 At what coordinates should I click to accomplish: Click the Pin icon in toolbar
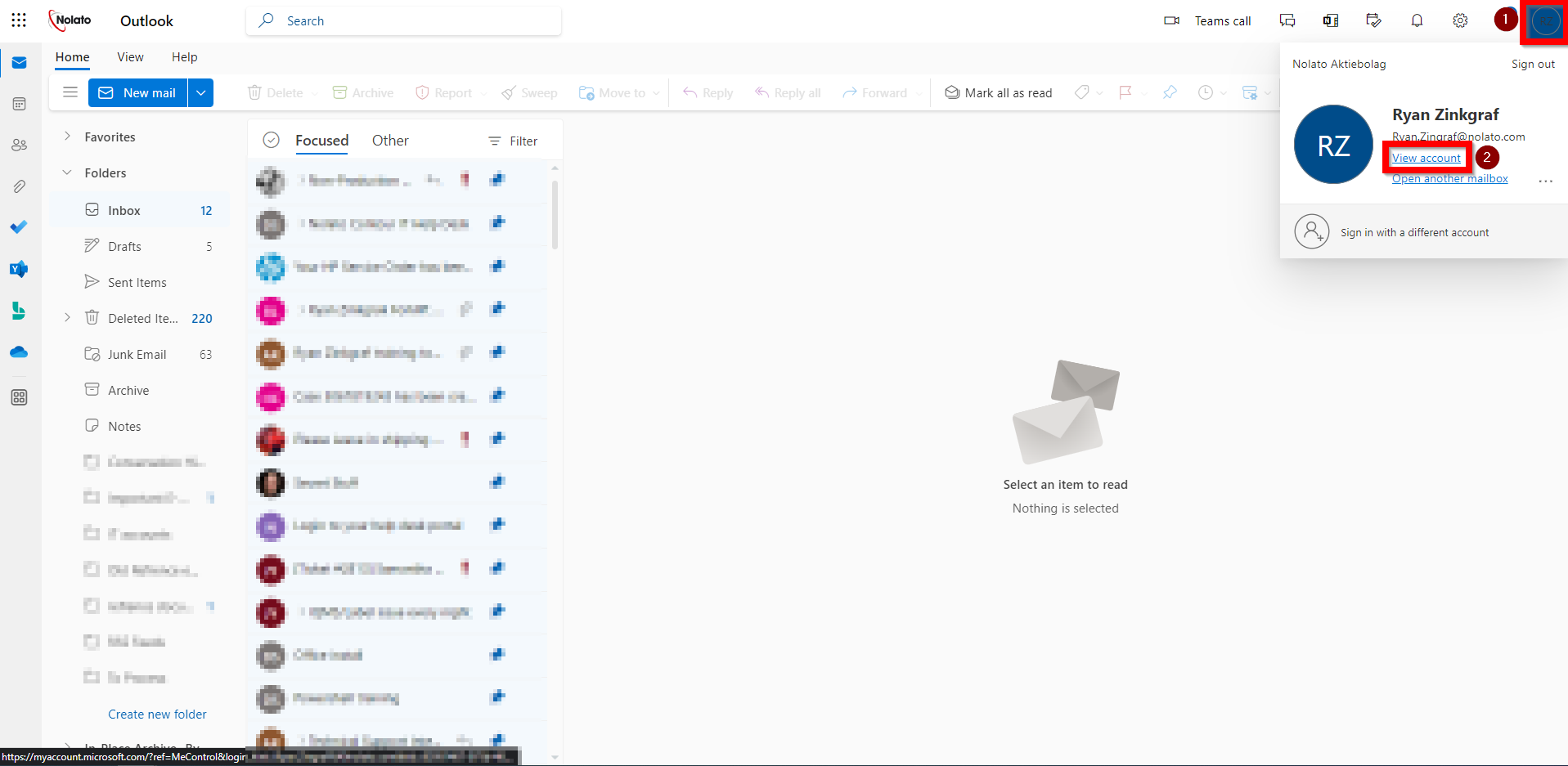point(1170,92)
